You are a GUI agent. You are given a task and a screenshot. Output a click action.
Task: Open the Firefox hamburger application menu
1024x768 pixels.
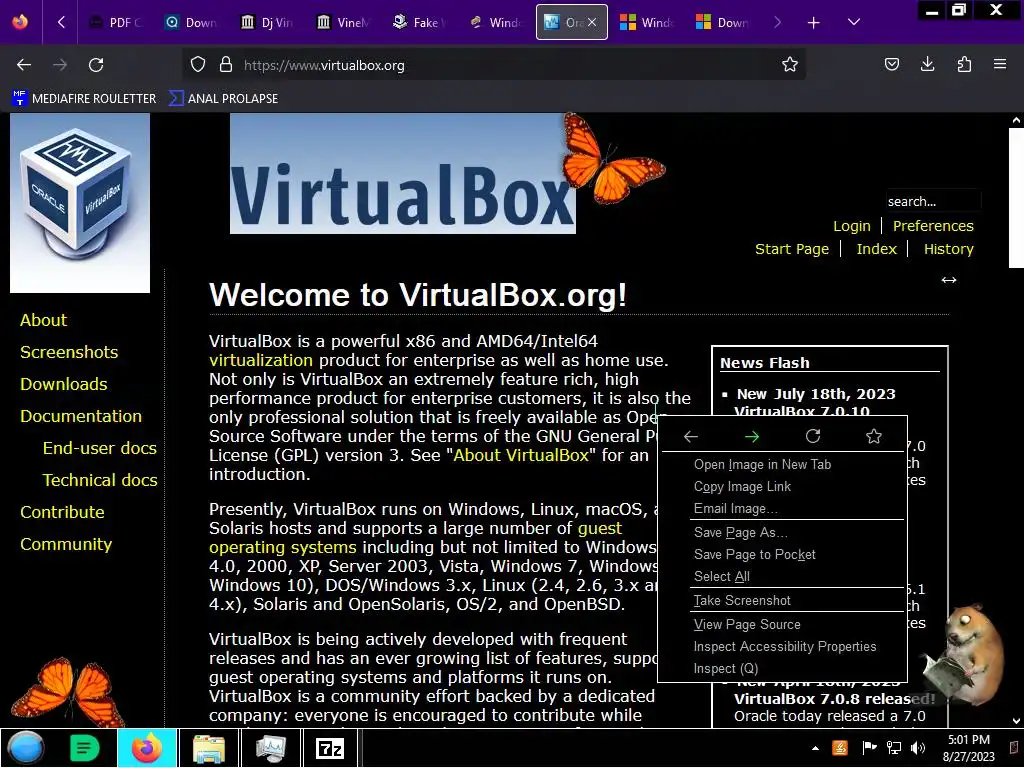1000,65
